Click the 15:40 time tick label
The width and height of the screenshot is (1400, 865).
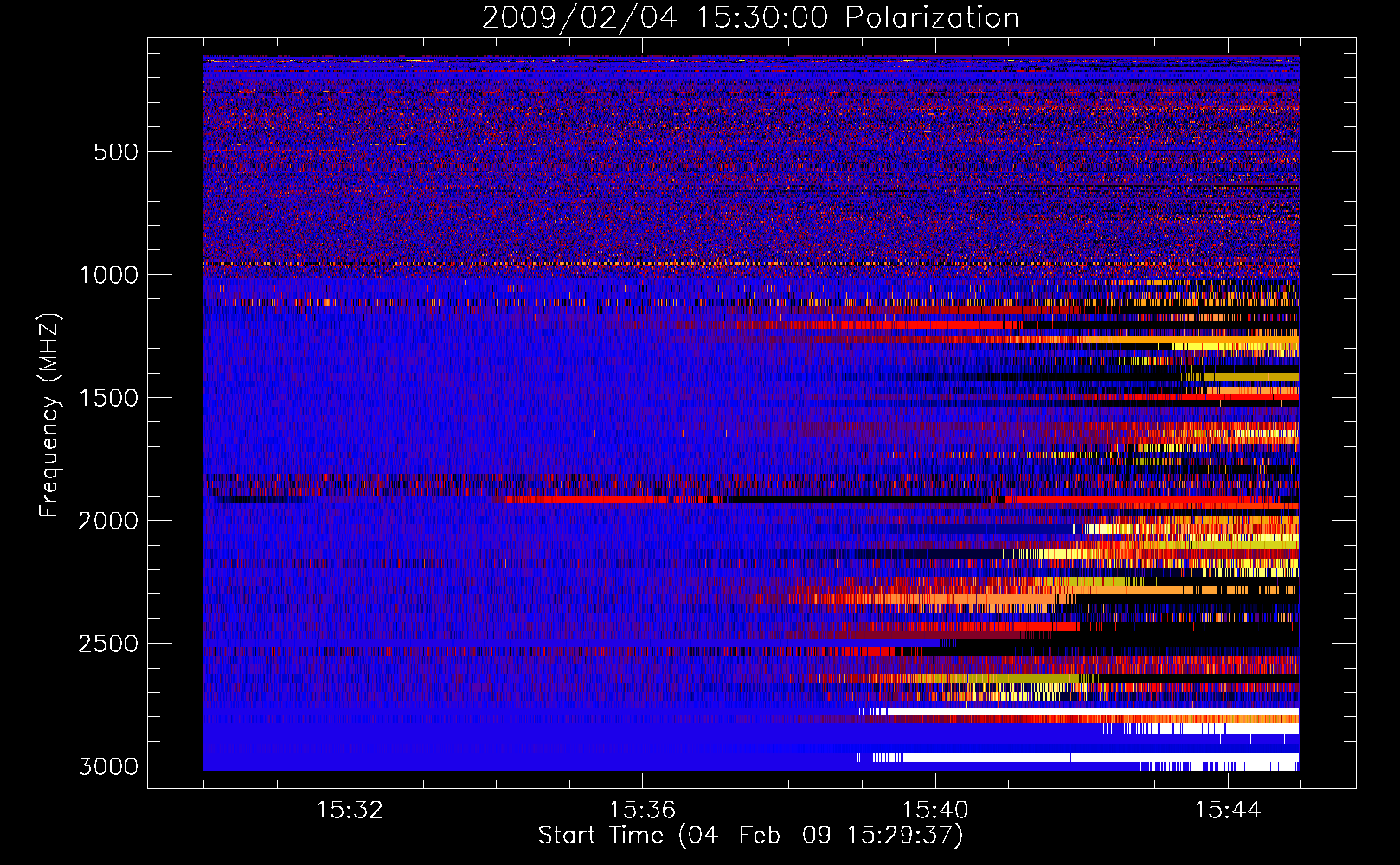point(935,811)
